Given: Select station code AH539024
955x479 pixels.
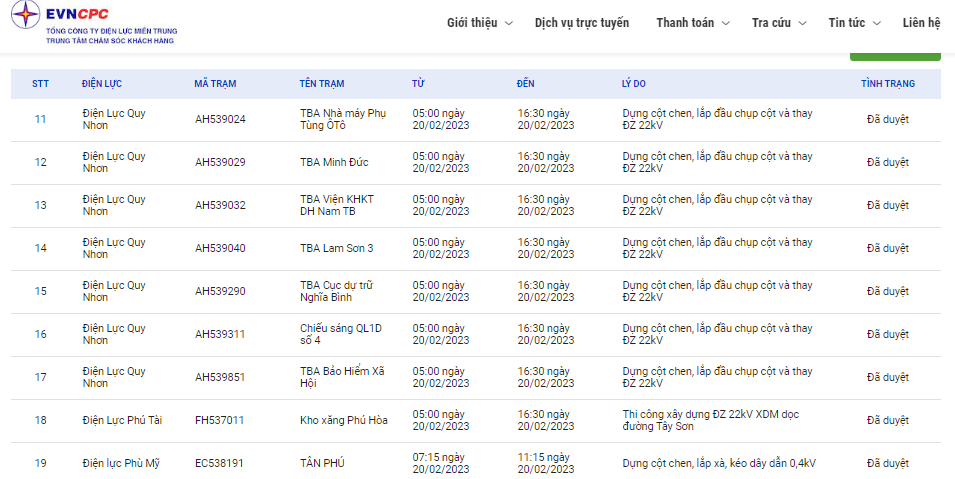Looking at the screenshot, I should click(x=220, y=119).
